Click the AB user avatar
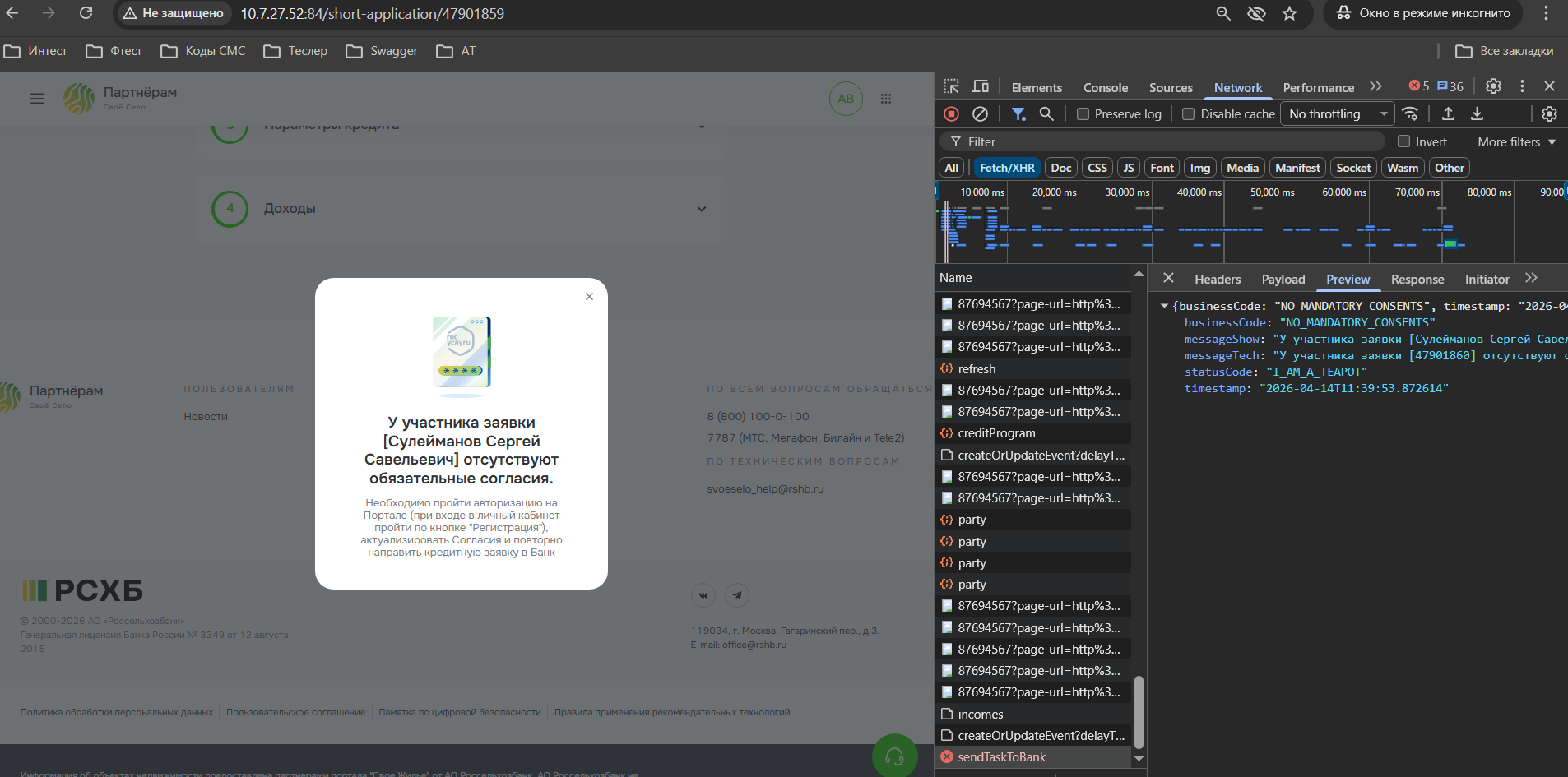This screenshot has height=777, width=1568. coord(846,99)
